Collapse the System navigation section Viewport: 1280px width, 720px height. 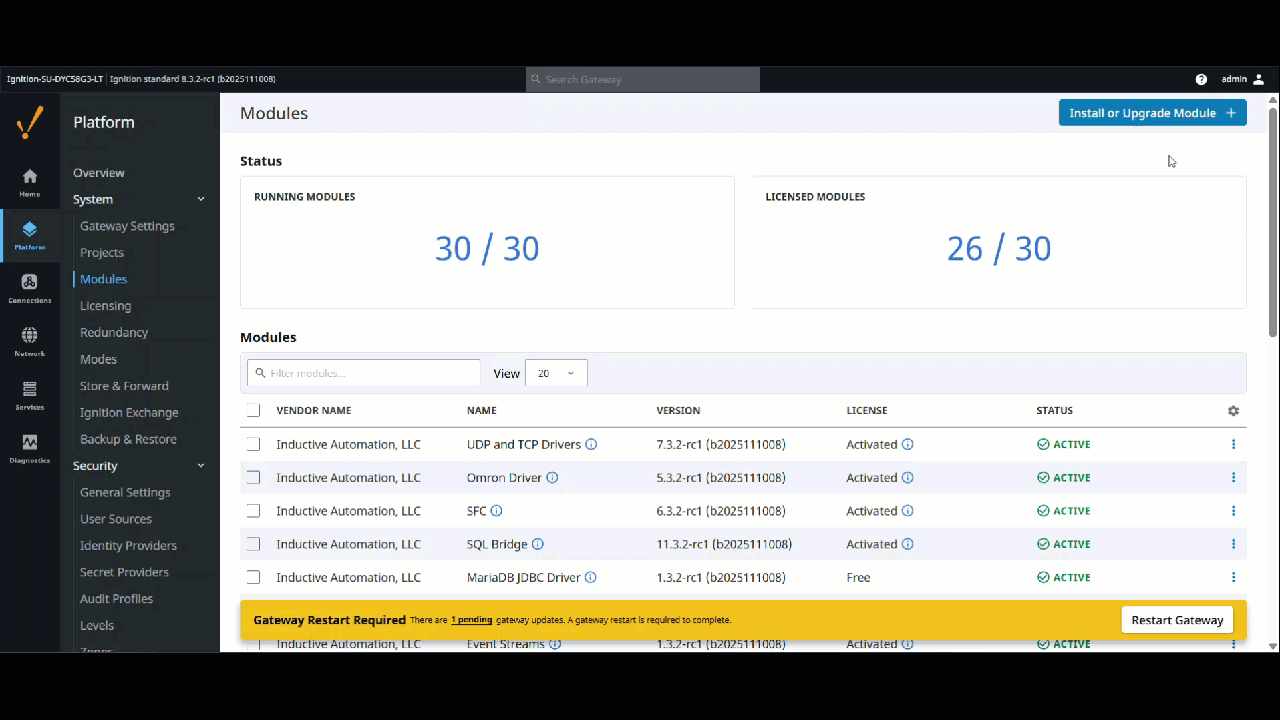200,199
